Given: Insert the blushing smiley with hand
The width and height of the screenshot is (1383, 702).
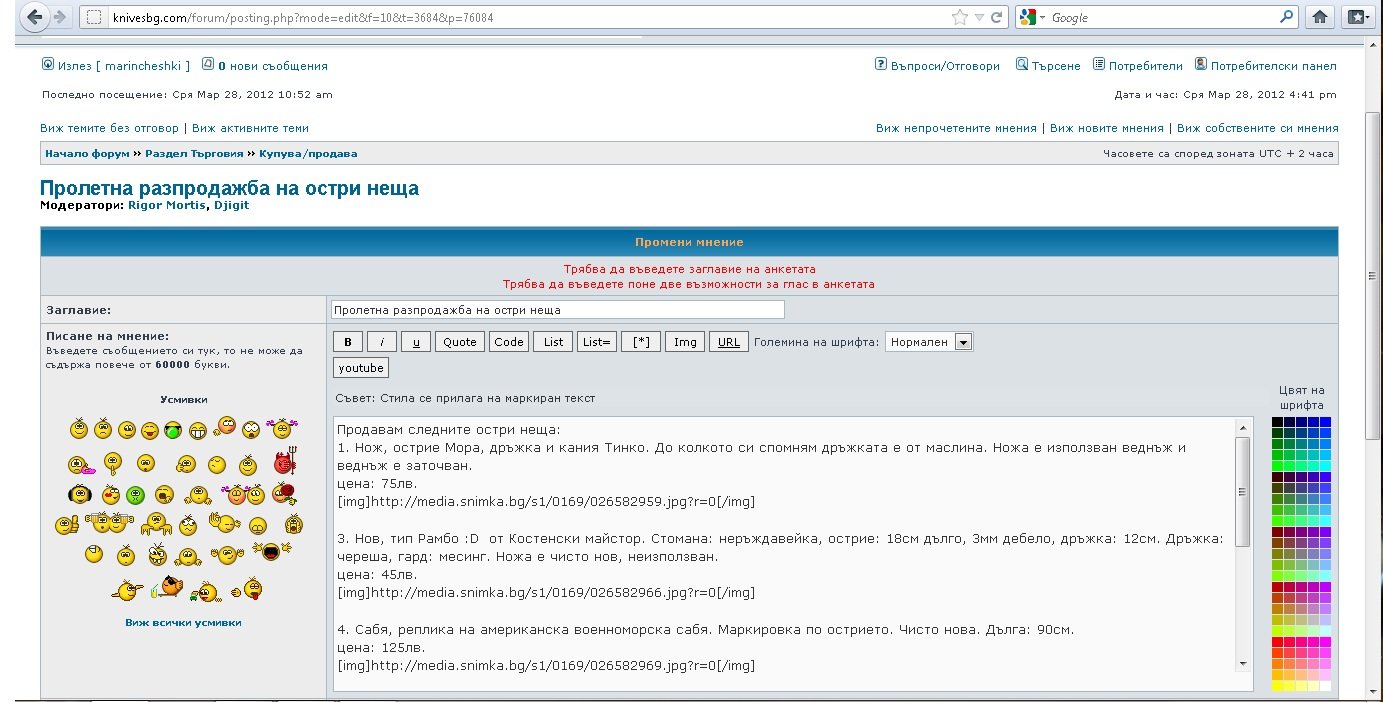Looking at the screenshot, I should click(x=225, y=426).
